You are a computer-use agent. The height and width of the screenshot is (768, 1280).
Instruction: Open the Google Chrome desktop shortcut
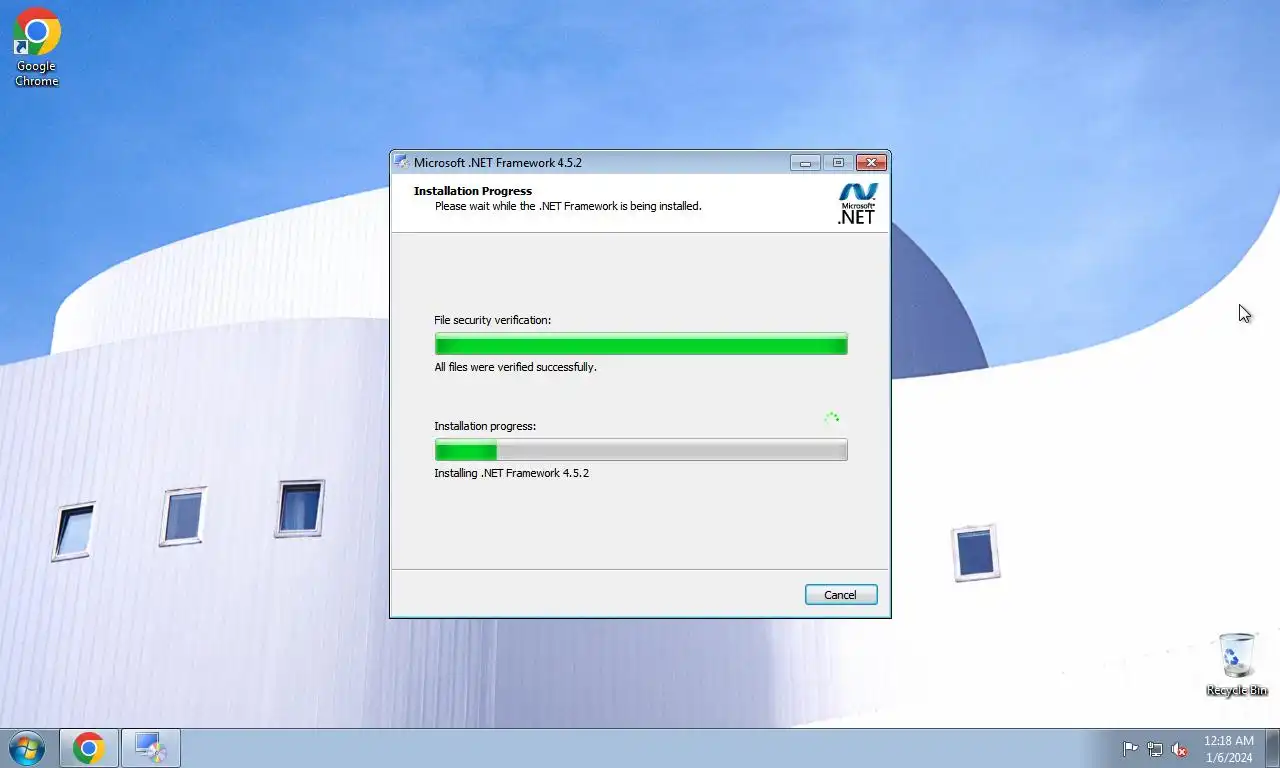pyautogui.click(x=37, y=47)
